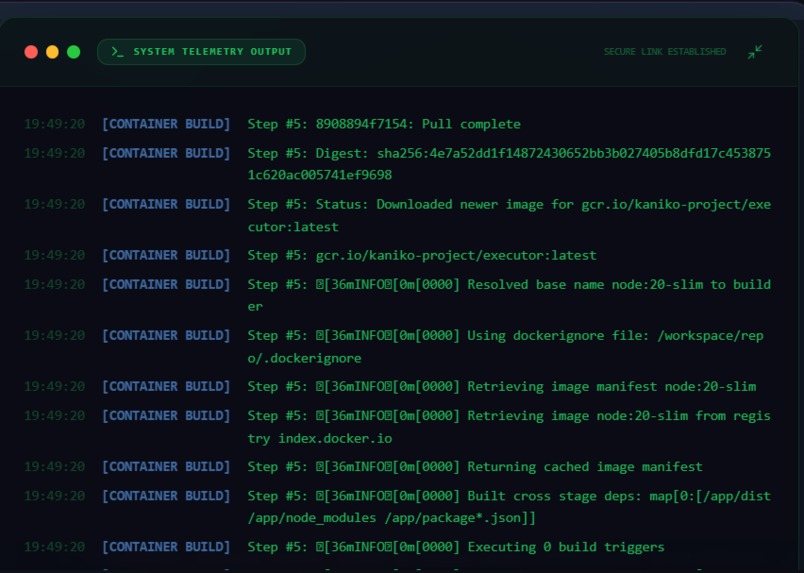Click the [CONTAINER BUILD] tag on Pull complete row
The height and width of the screenshot is (573, 804).
(166, 124)
